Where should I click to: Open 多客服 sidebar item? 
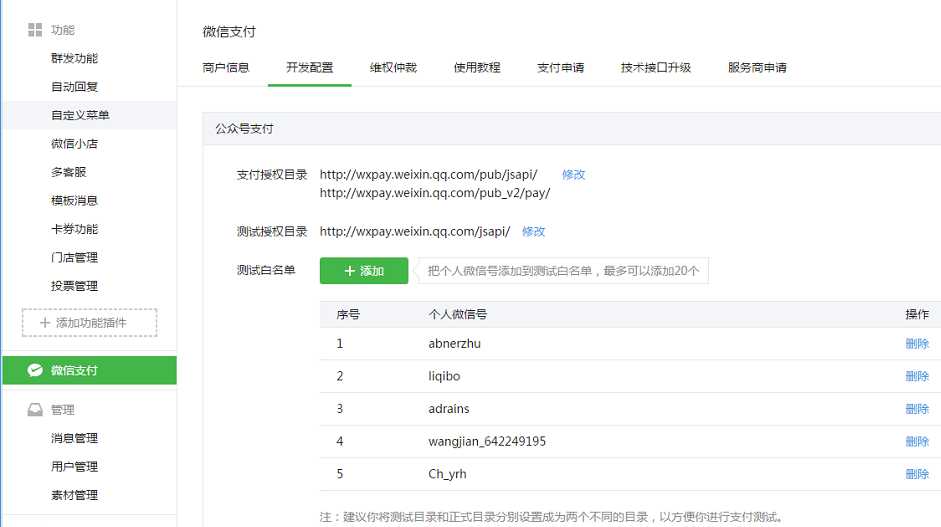(x=68, y=172)
